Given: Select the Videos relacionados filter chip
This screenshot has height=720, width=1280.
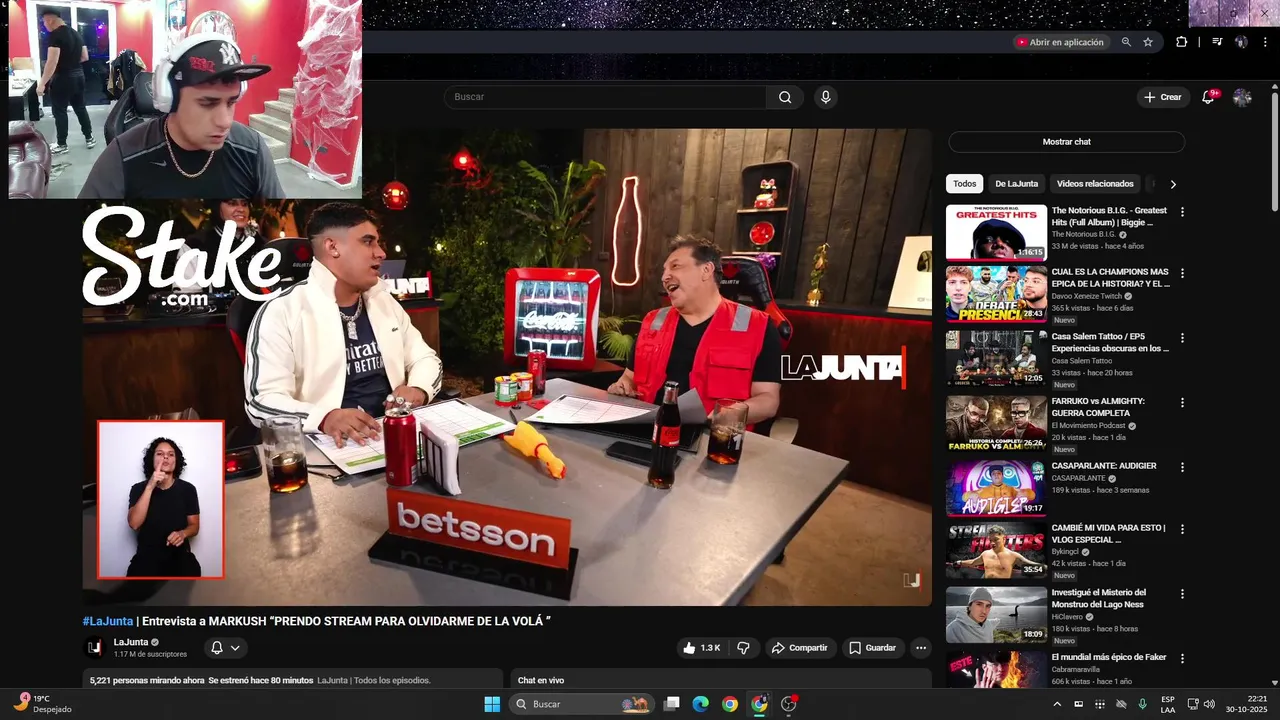Looking at the screenshot, I should (x=1095, y=184).
